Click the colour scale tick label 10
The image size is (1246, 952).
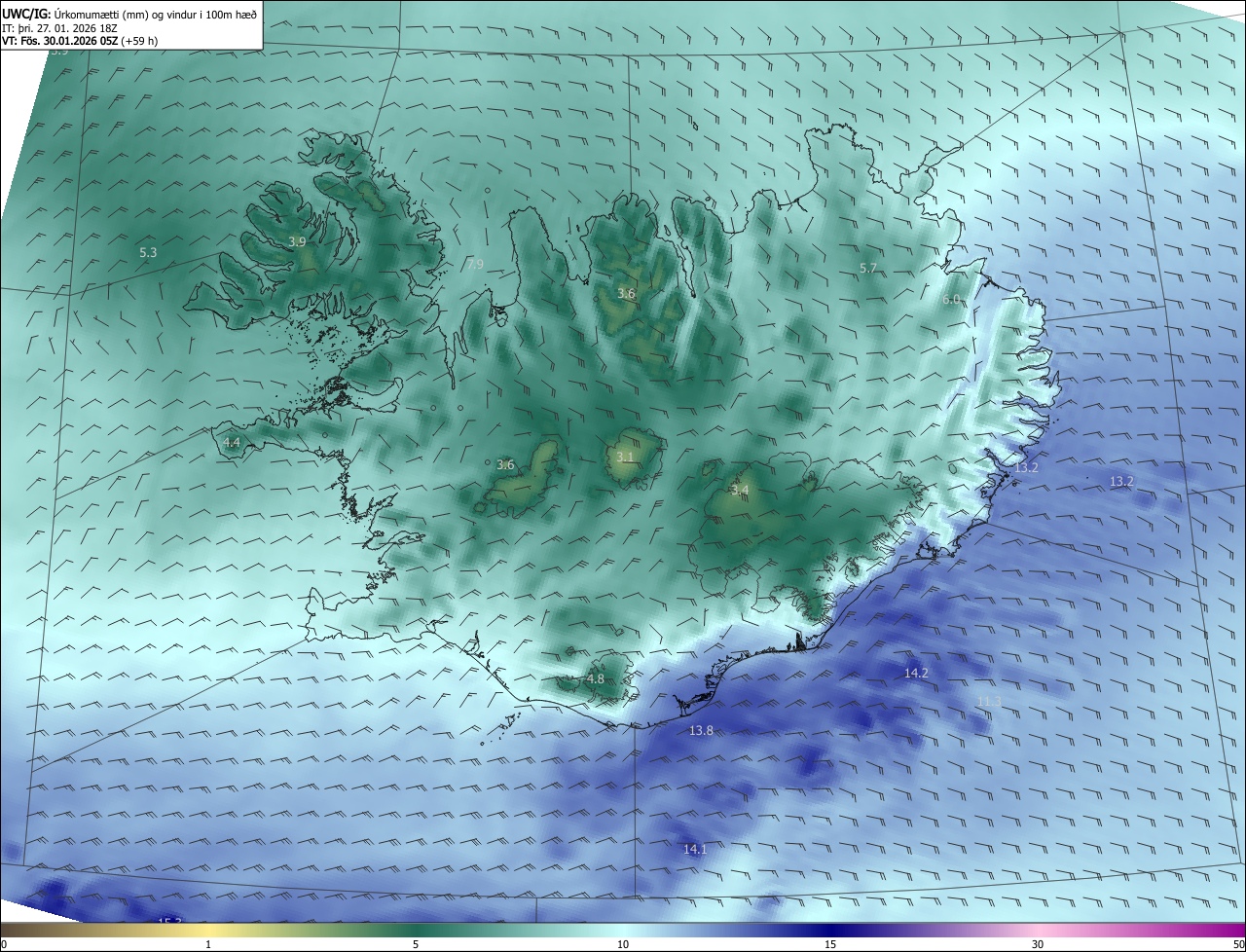click(623, 944)
